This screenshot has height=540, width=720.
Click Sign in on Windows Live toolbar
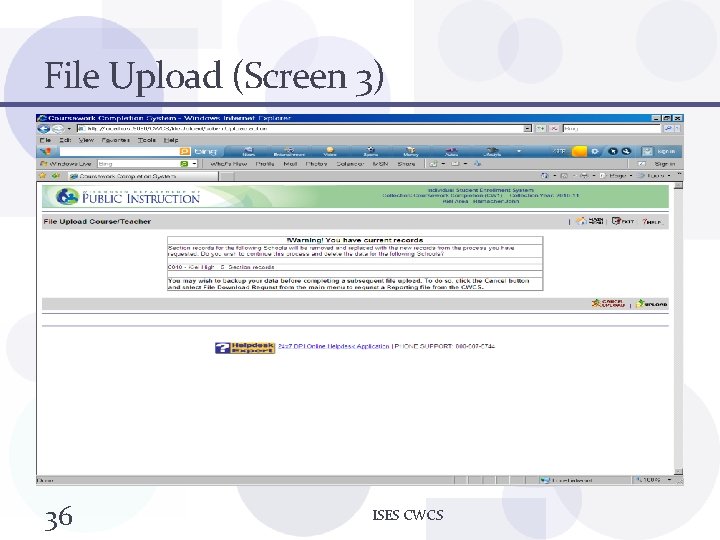tap(664, 163)
